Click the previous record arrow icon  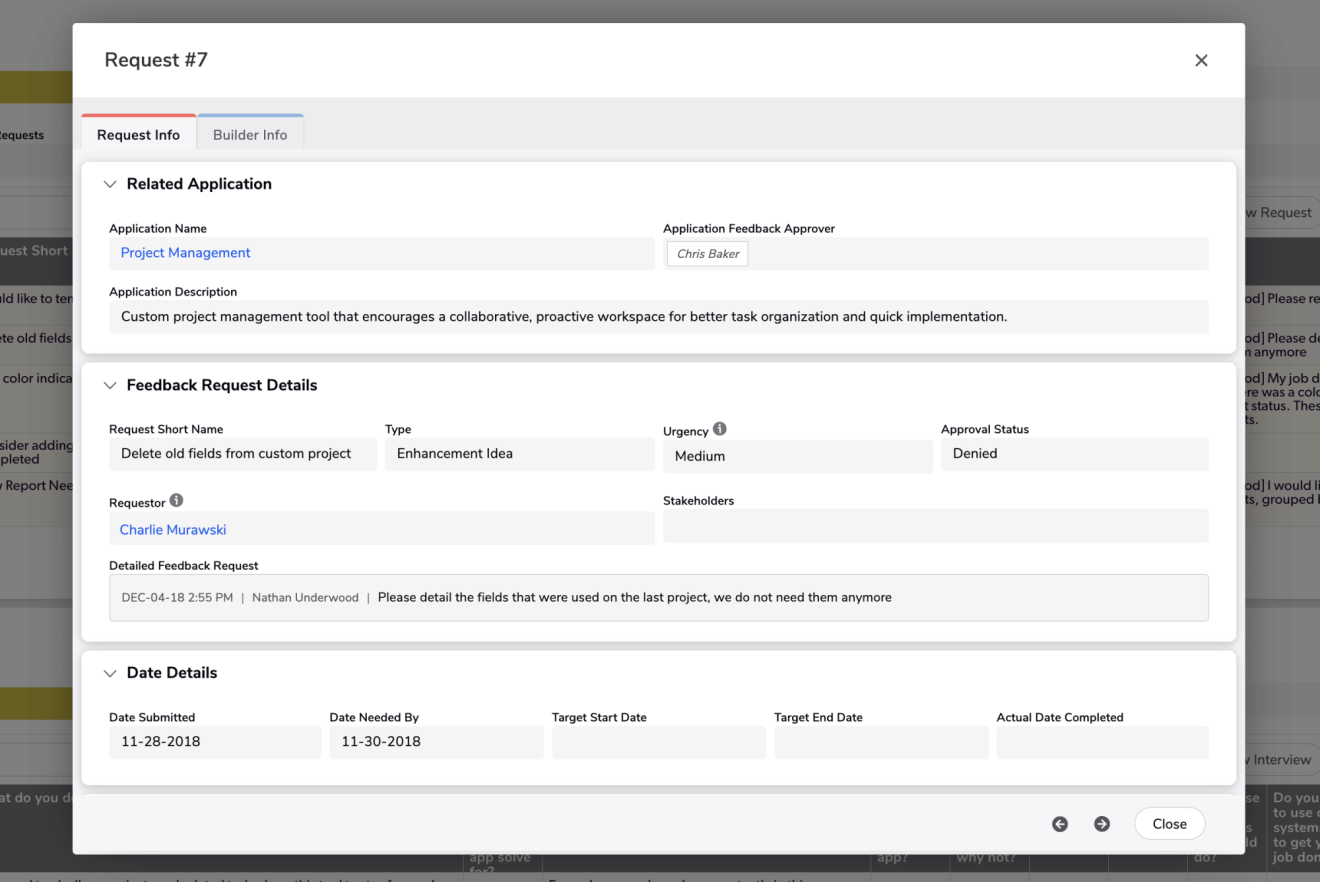(1060, 824)
